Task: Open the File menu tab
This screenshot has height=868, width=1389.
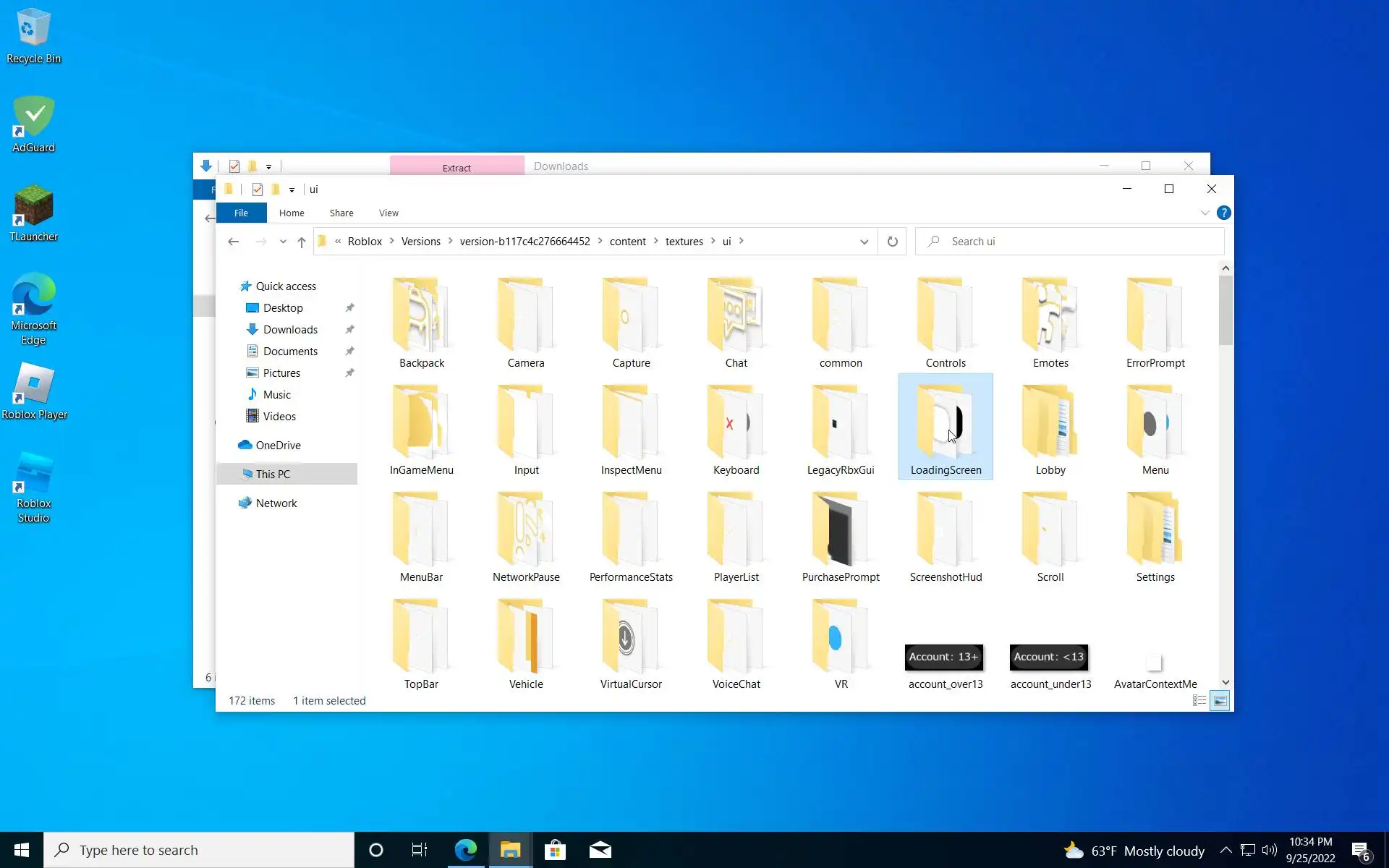Action: pyautogui.click(x=241, y=213)
